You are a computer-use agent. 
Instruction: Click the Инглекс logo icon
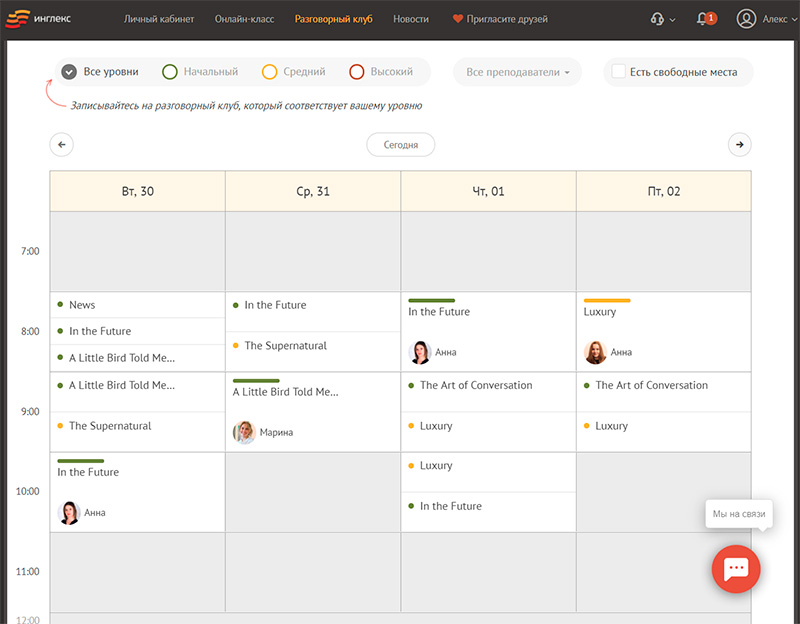[22, 18]
